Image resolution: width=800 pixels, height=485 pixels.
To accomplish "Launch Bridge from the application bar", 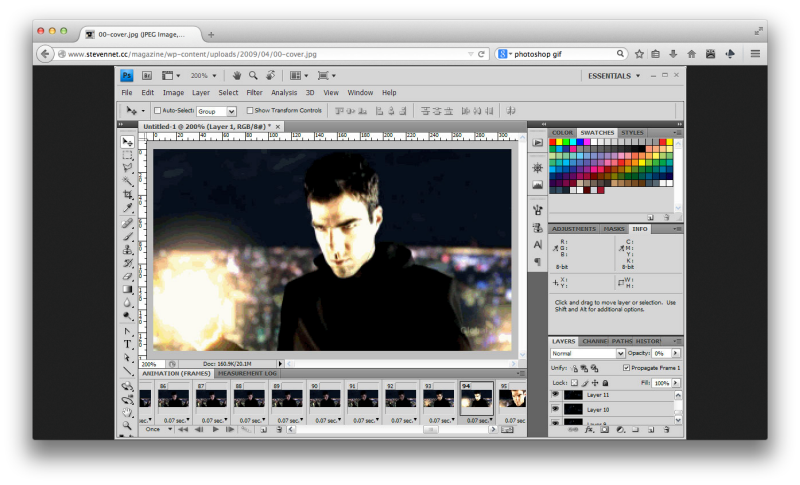I will pyautogui.click(x=147, y=75).
